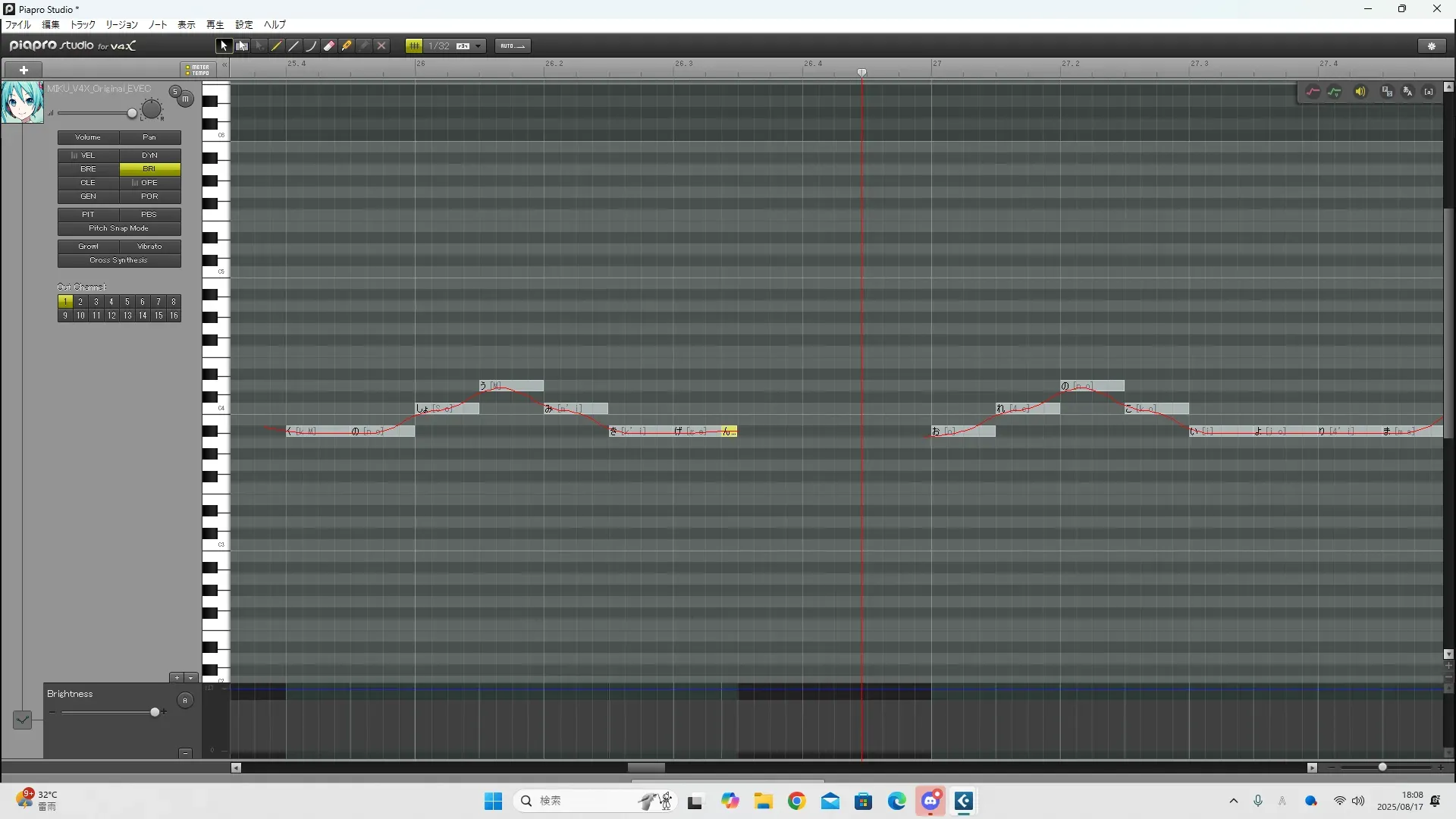1456x819 pixels.
Task: Mute the MIKU track with M button
Action: pyautogui.click(x=185, y=99)
